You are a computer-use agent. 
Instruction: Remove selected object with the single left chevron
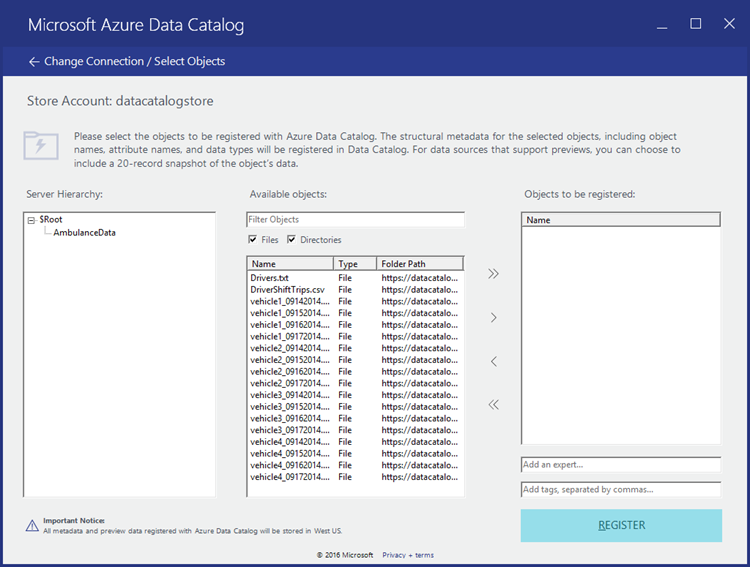(x=494, y=361)
